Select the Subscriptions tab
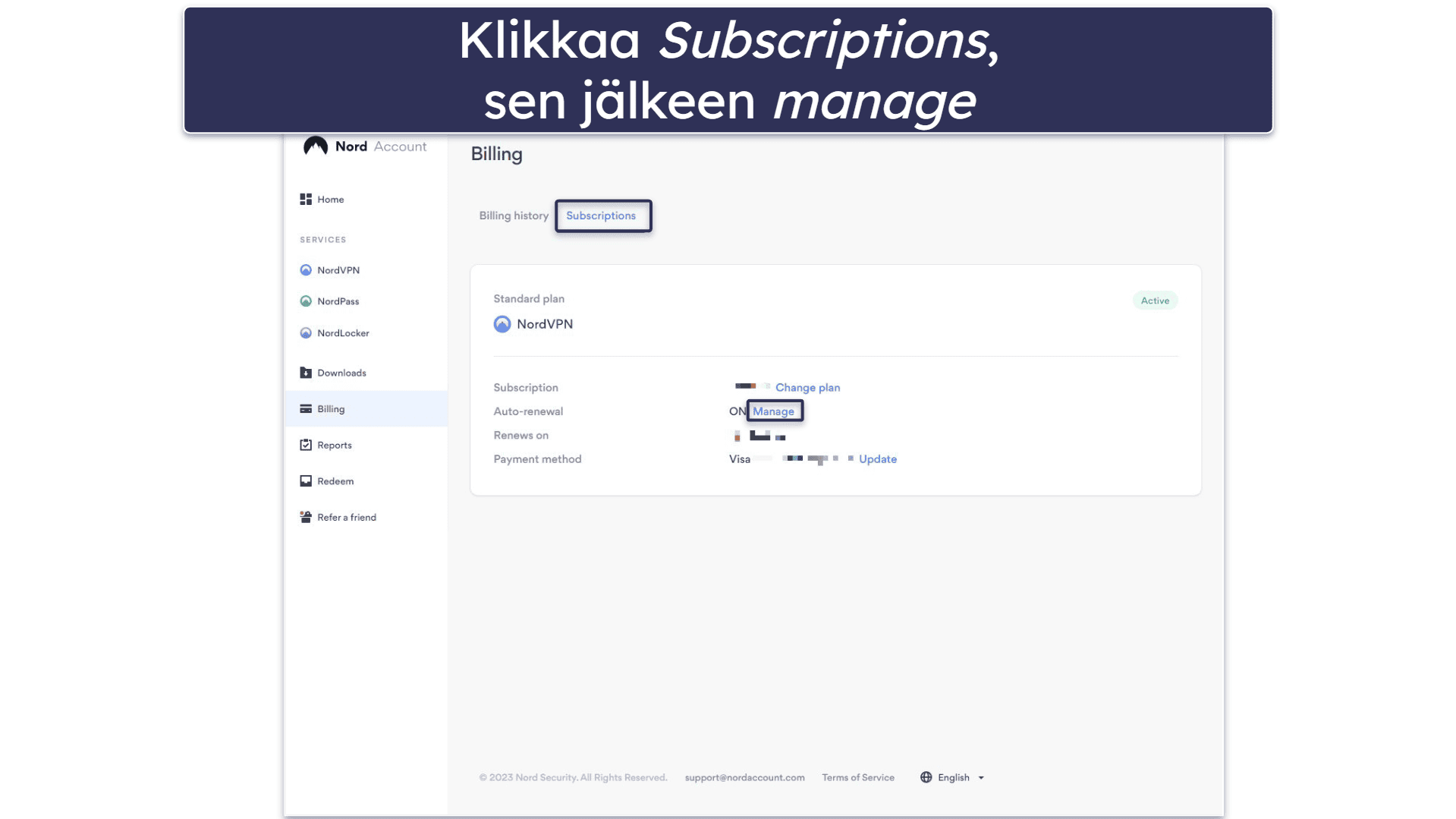 click(x=601, y=216)
